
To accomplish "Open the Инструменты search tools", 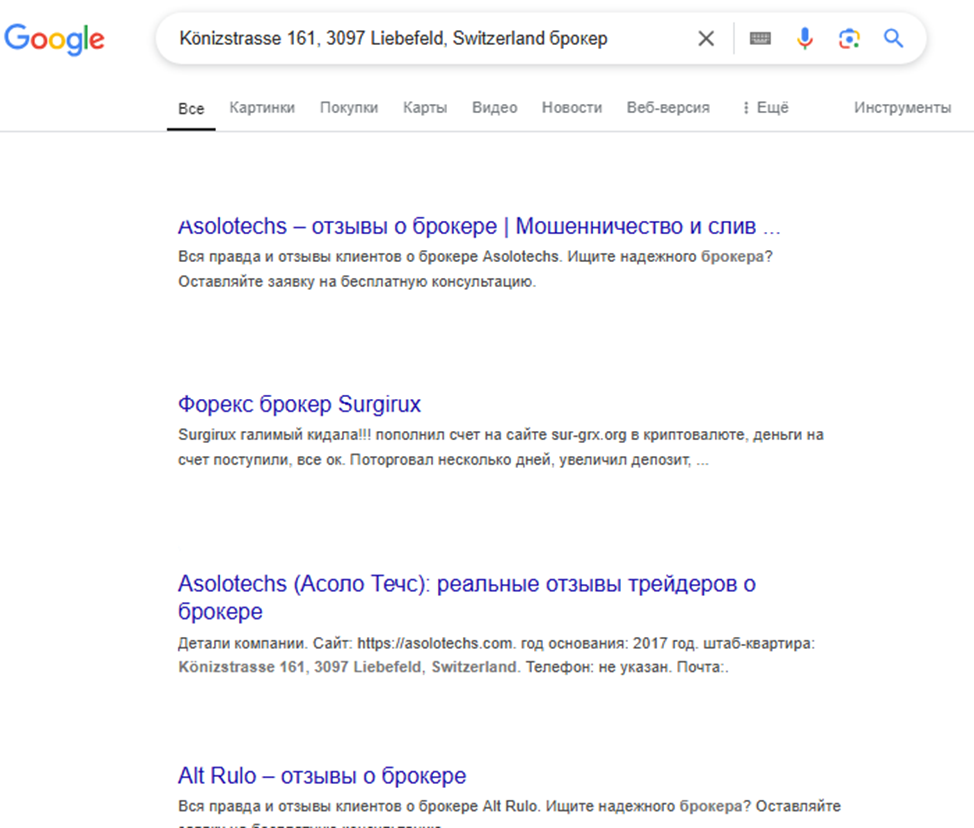I will (902, 108).
